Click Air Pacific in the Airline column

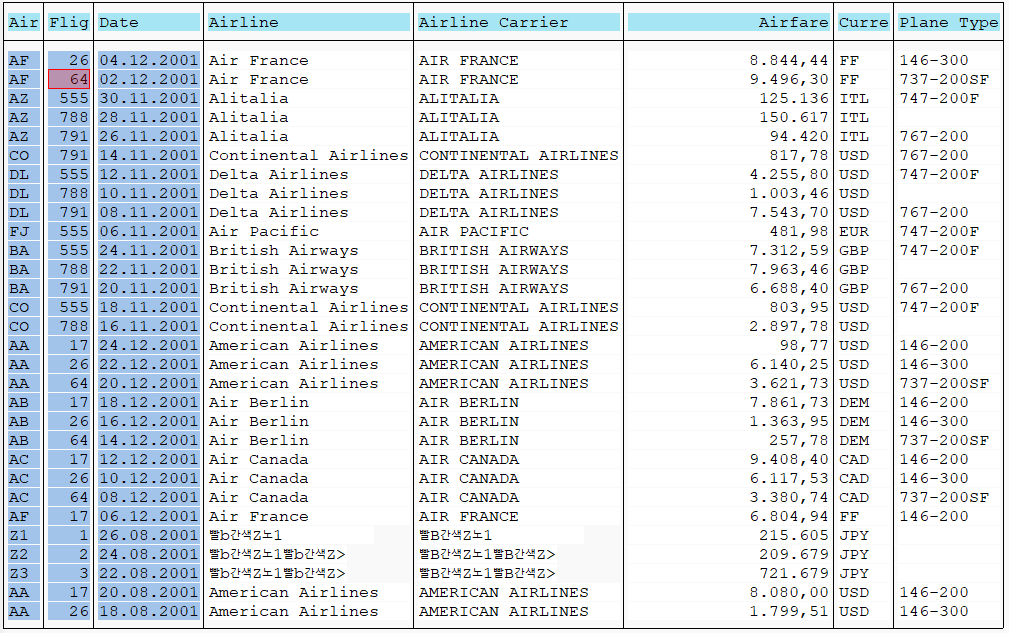[263, 231]
